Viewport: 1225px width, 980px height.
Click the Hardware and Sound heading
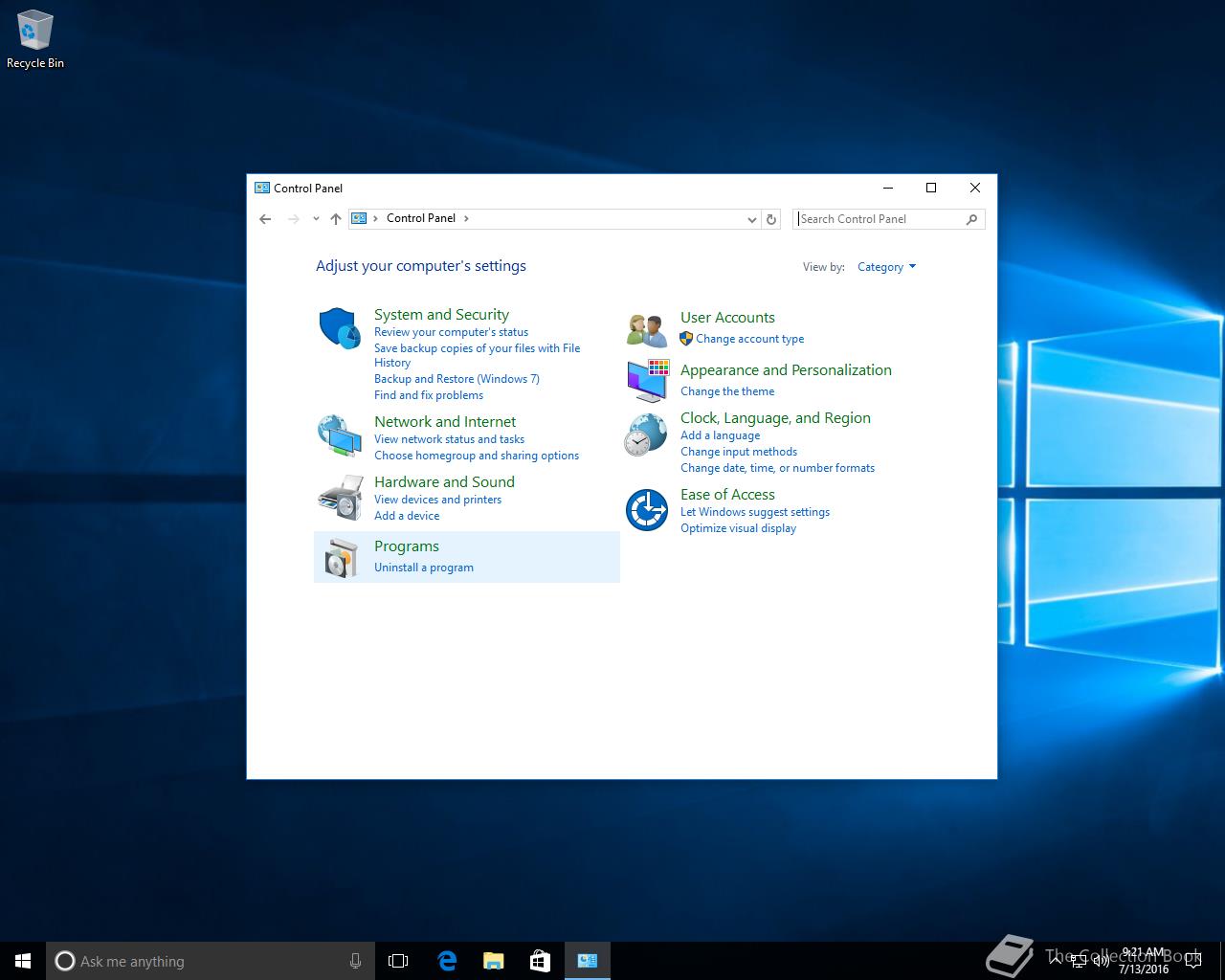pos(444,482)
